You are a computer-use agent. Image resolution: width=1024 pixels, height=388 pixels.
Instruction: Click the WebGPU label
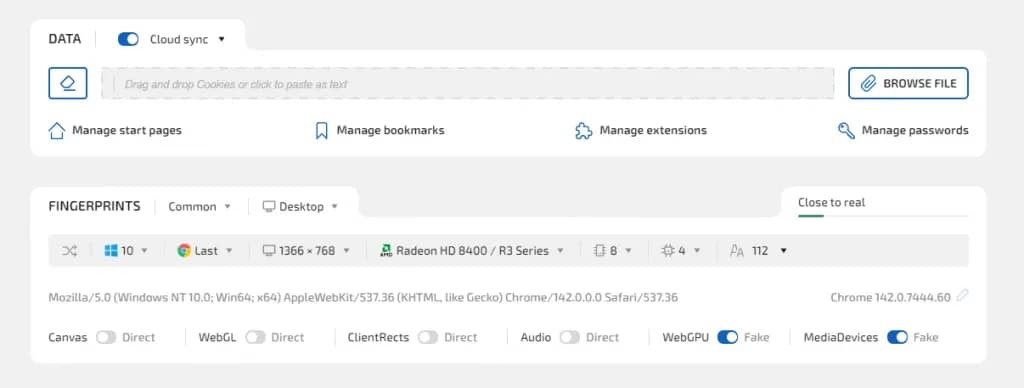686,338
